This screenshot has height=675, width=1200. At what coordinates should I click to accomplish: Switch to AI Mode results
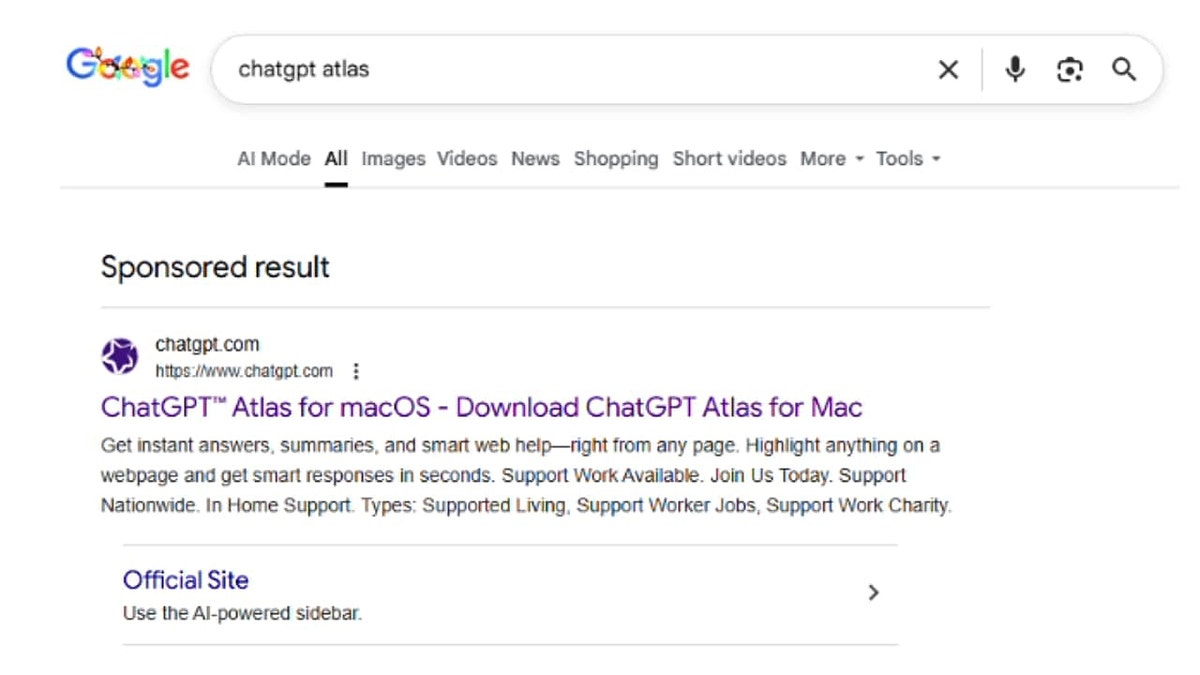pyautogui.click(x=273, y=158)
